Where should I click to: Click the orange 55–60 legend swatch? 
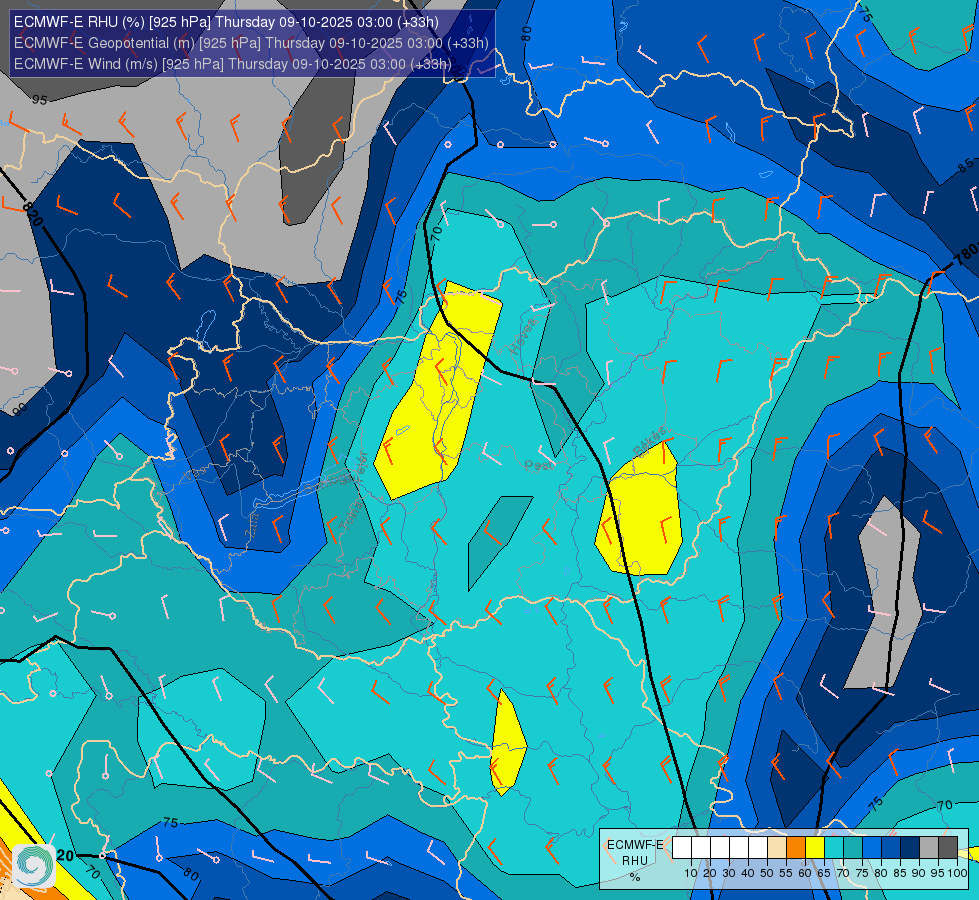tap(795, 848)
